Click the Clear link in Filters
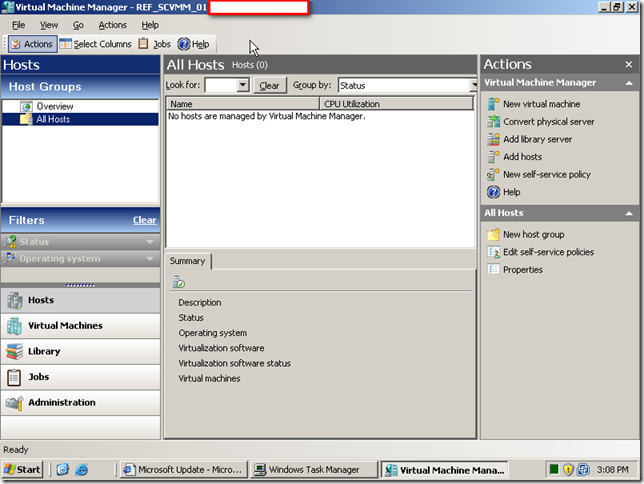 coord(145,220)
